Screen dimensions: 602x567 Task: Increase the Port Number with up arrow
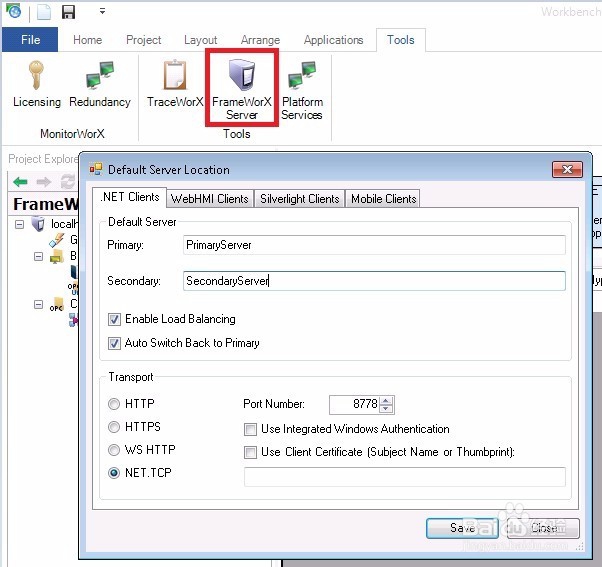coord(386,400)
